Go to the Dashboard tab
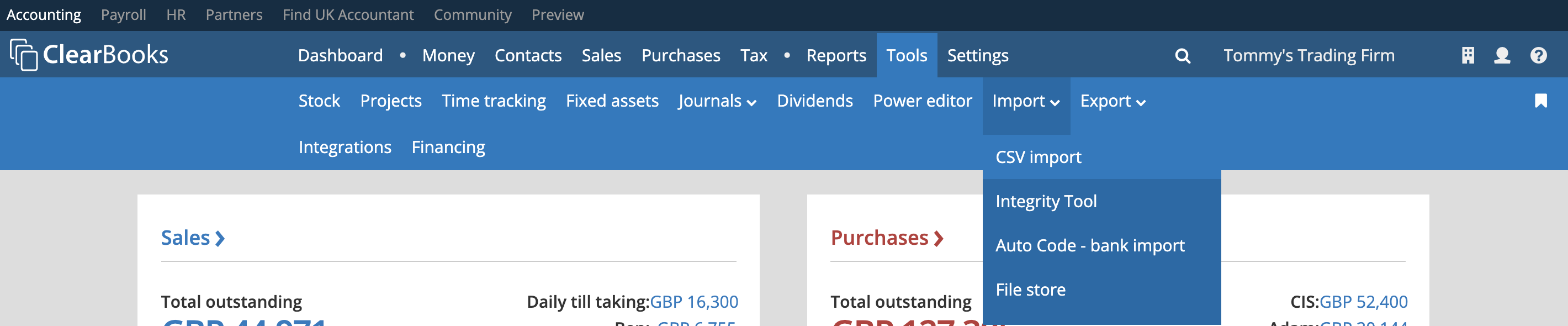The width and height of the screenshot is (1568, 326). click(340, 55)
